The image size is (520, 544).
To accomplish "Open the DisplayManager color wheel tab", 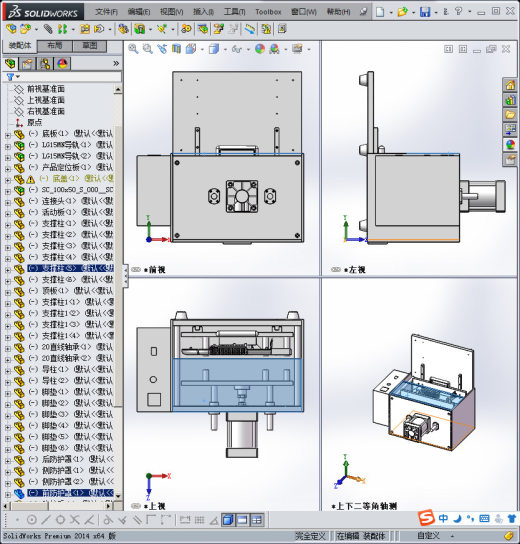I will (62, 64).
